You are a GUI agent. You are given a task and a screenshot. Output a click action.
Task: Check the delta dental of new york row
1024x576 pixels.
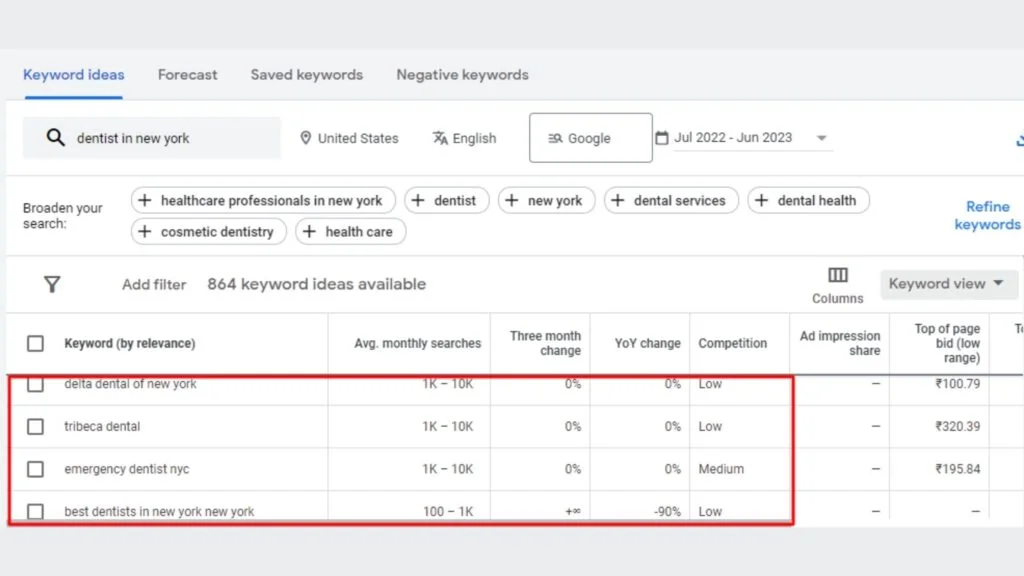[x=35, y=384]
